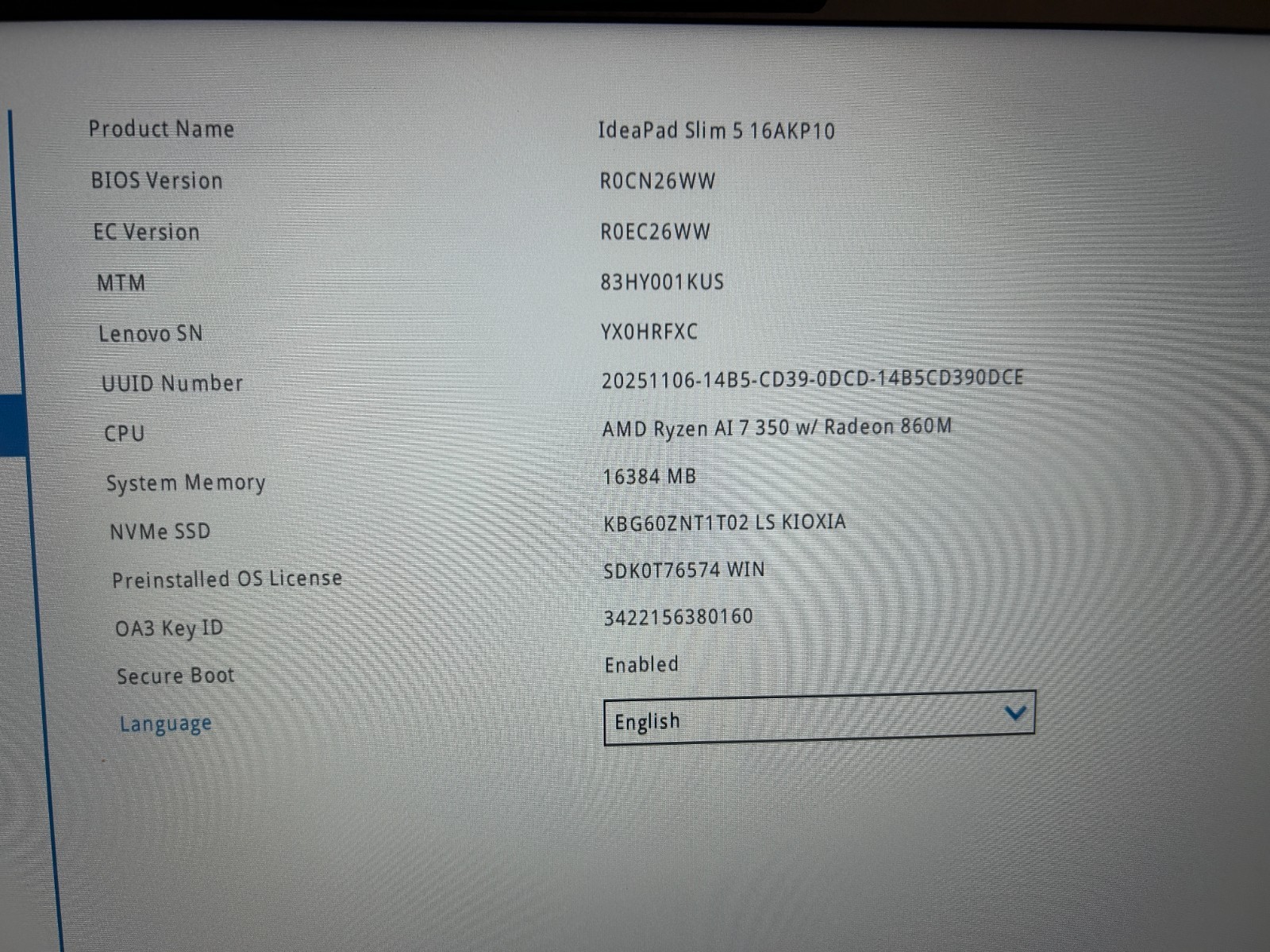
Task: Click the value IdeaPad Slim 5 16AKP10
Action: pos(716,130)
